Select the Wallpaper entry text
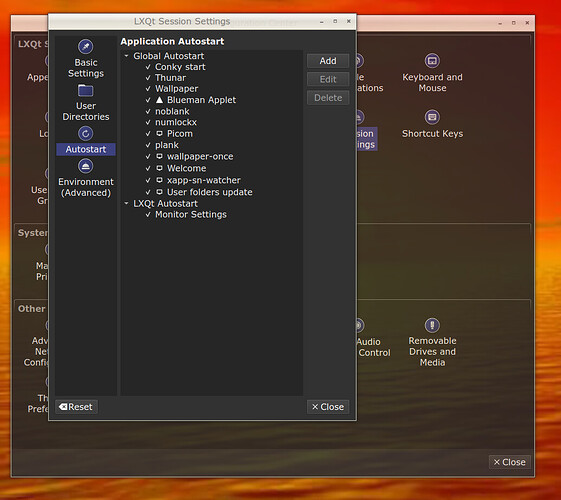 (x=176, y=89)
